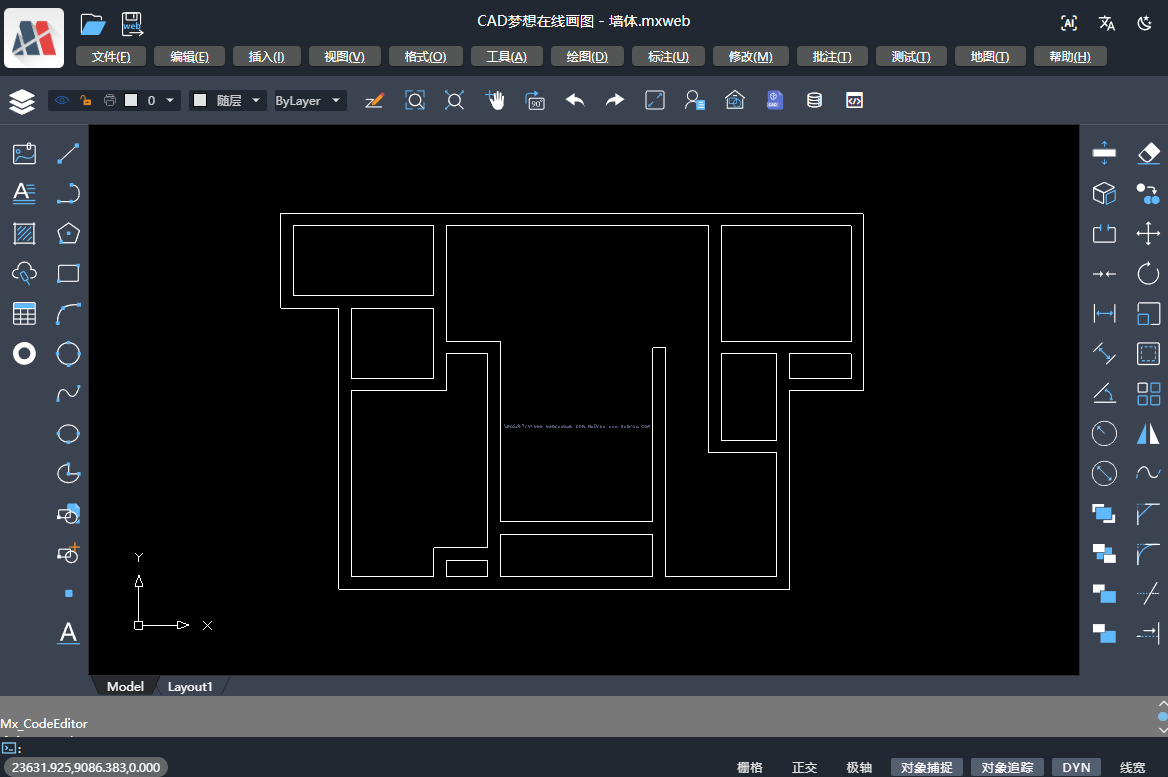1168x777 pixels.
Task: Toggle 线宽 lineweight display
Action: 1132,767
